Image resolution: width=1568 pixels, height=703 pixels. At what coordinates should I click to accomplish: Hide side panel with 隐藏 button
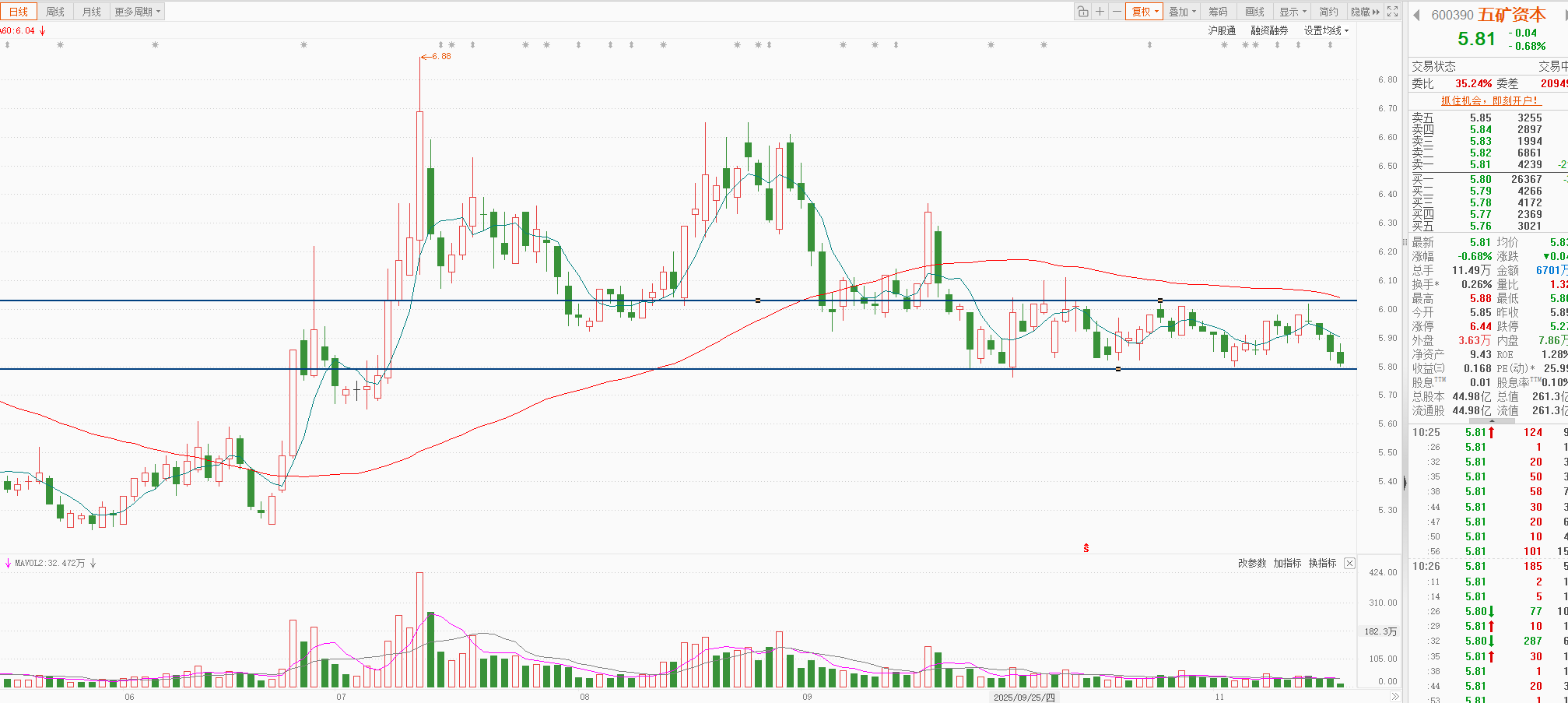[1365, 12]
